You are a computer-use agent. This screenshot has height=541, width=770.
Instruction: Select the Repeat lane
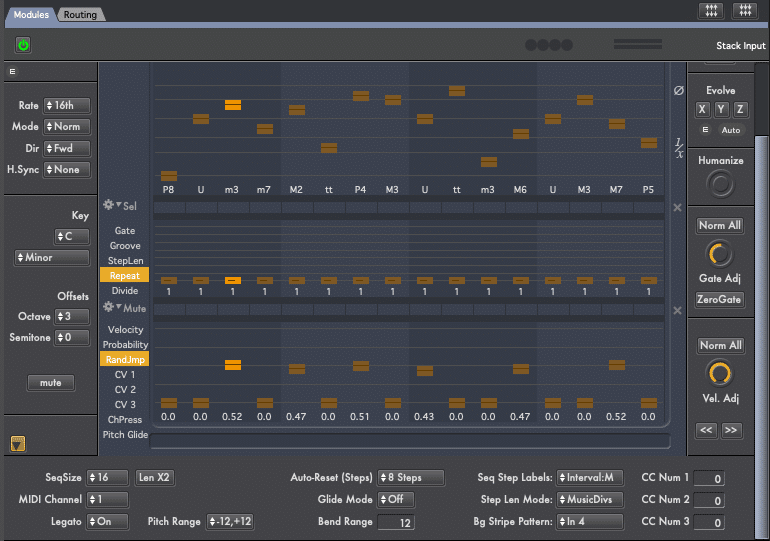click(x=125, y=275)
